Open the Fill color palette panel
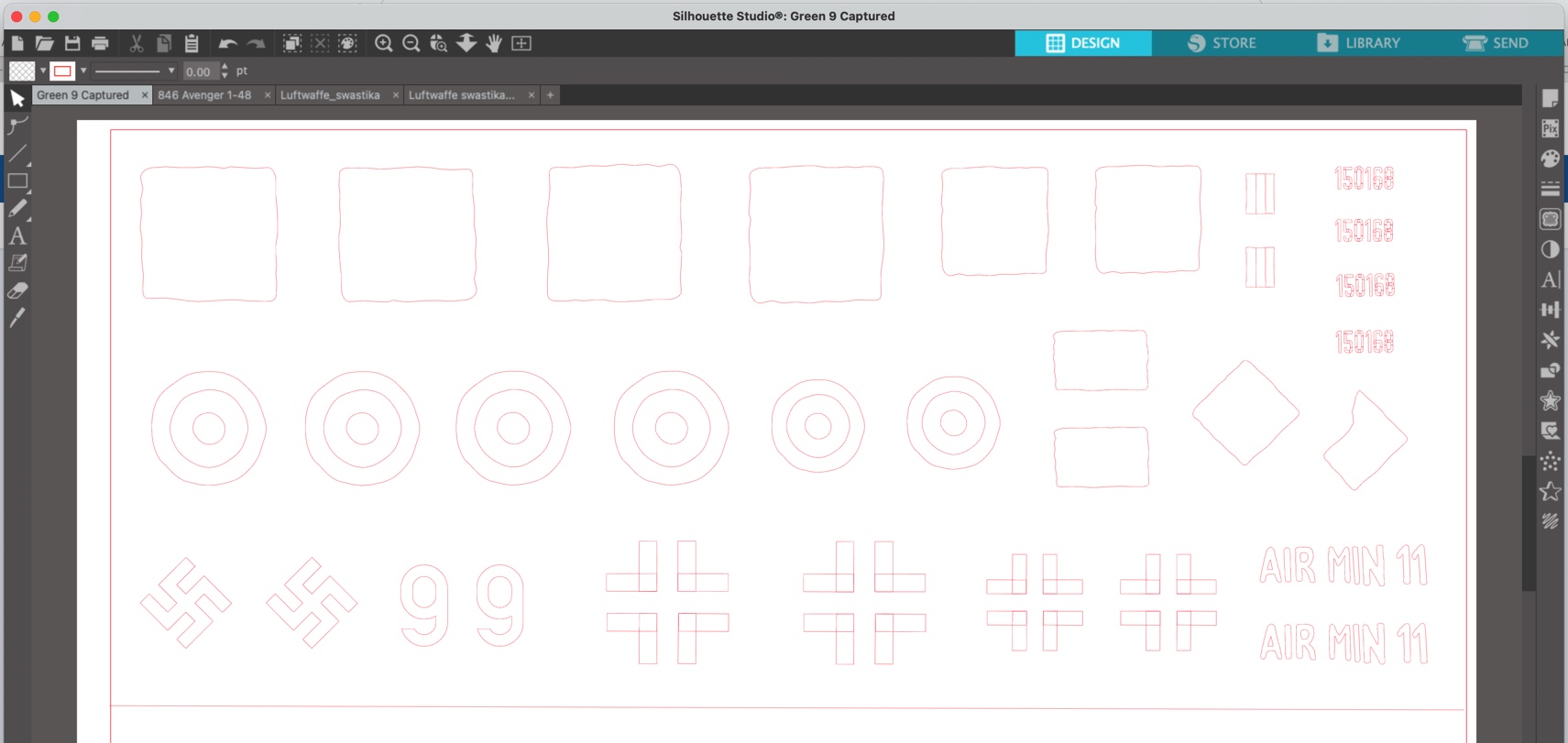 (x=1550, y=158)
